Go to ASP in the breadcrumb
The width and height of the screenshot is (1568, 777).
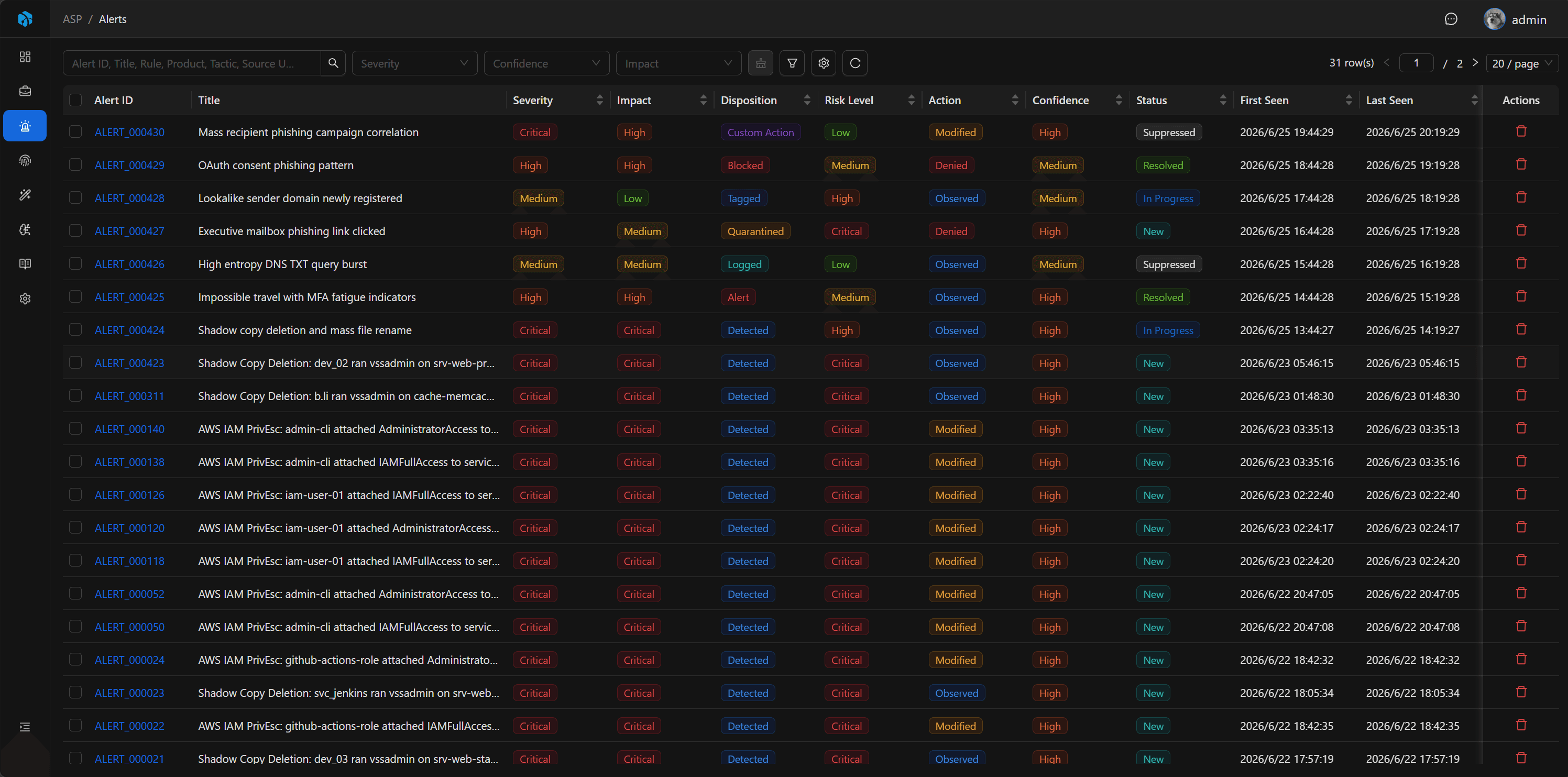point(72,19)
